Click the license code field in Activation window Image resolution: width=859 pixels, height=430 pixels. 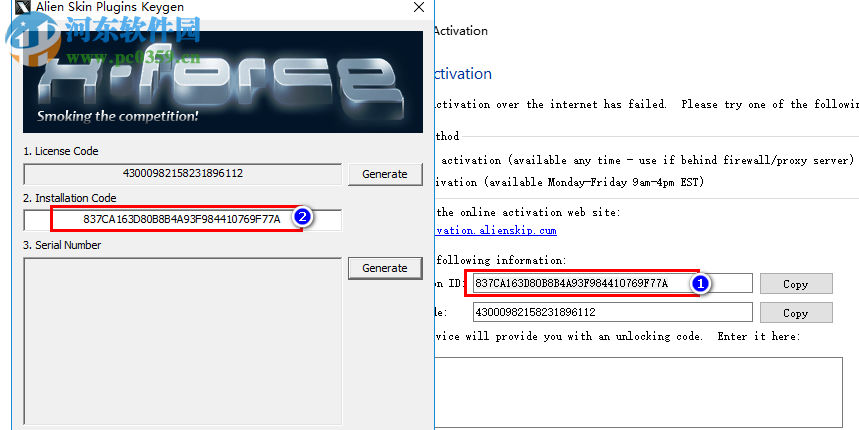pyautogui.click(x=612, y=312)
